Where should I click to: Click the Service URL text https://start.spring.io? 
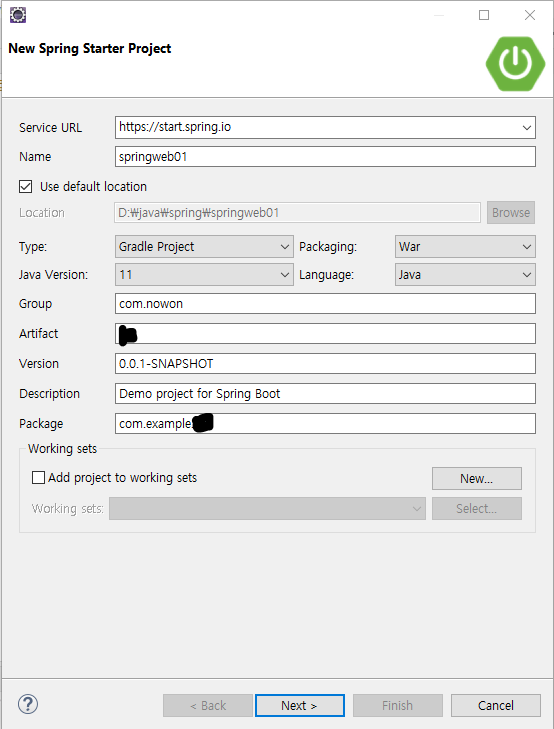click(175, 126)
